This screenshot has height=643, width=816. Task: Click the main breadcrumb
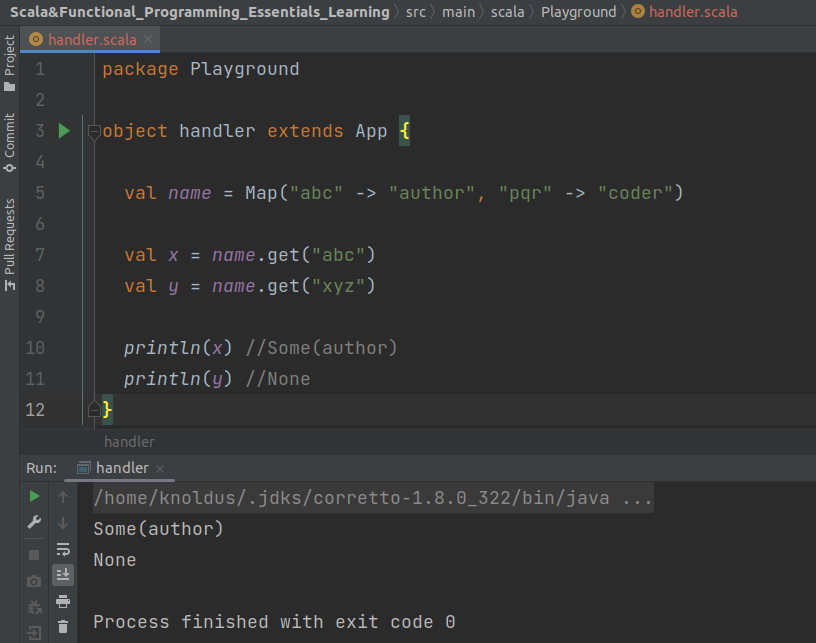click(458, 12)
